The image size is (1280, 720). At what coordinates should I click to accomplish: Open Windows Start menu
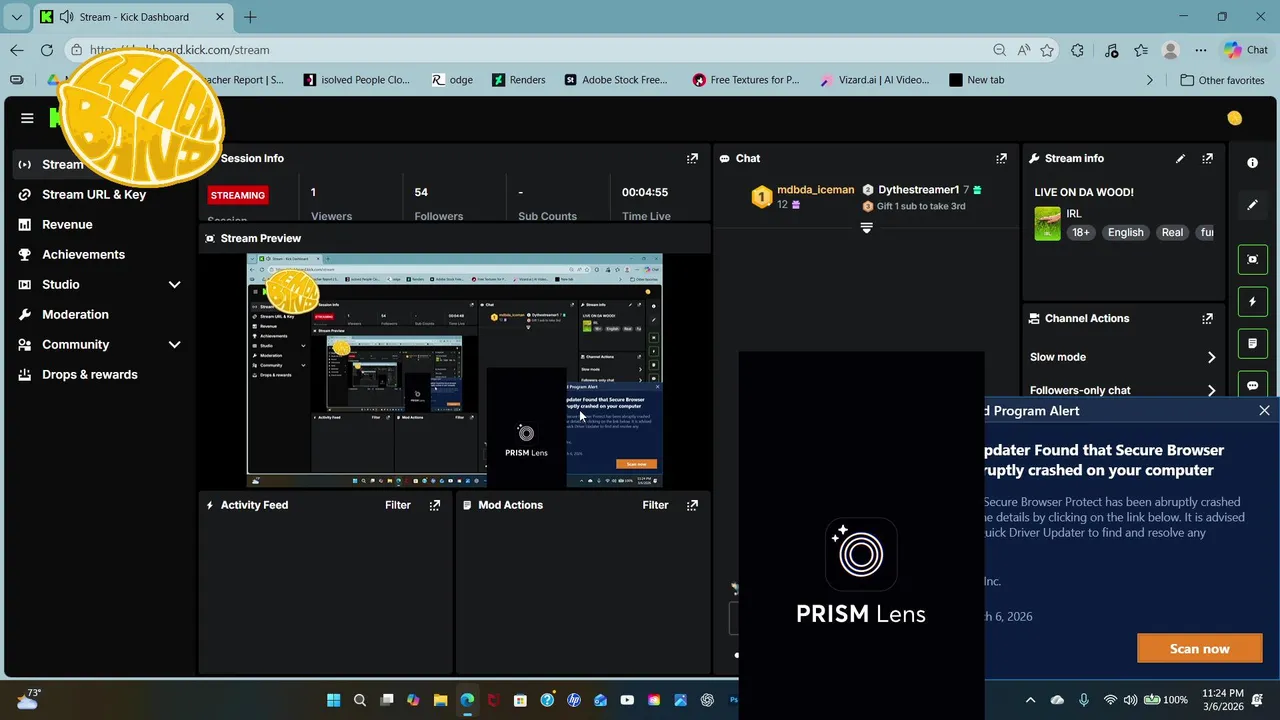tap(333, 700)
